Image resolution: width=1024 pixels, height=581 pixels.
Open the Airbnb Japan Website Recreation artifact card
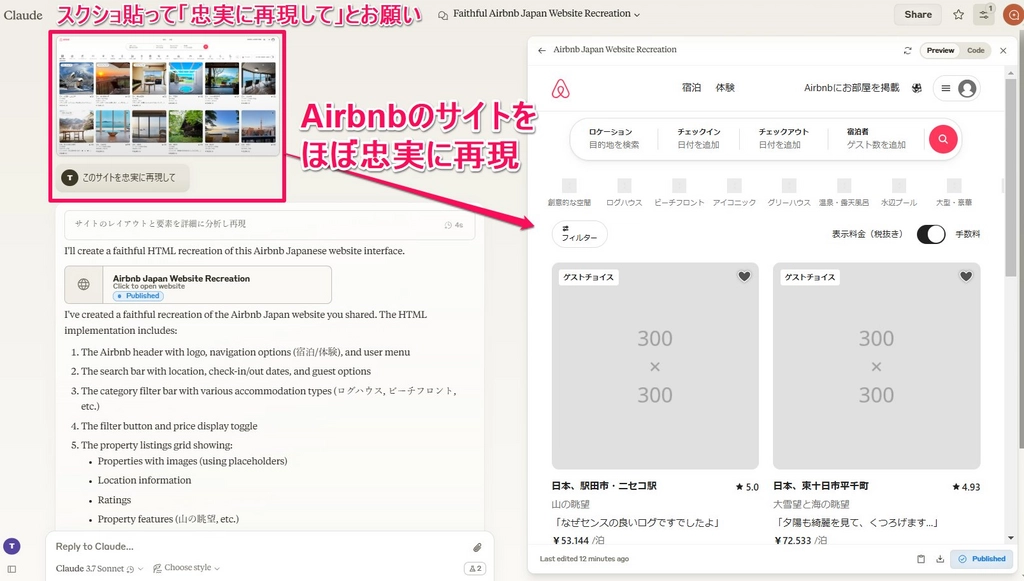[x=198, y=285]
